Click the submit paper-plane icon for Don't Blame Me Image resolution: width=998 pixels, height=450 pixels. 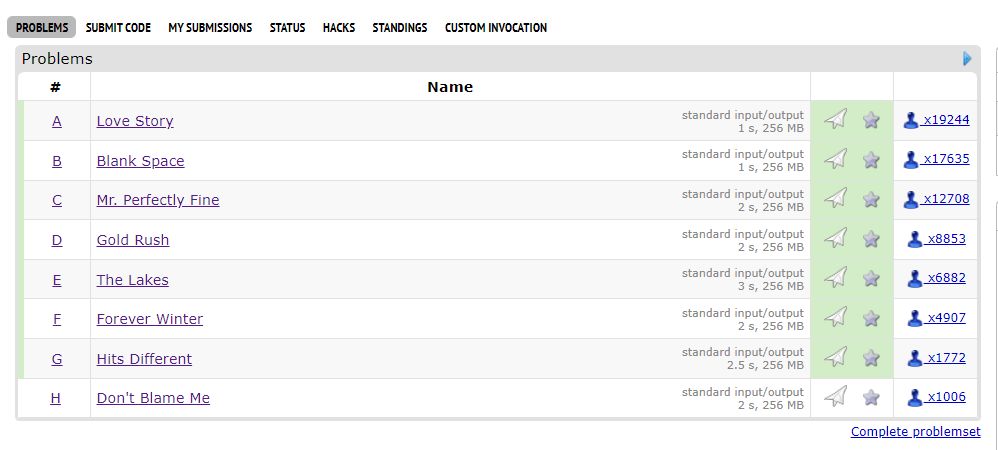(x=836, y=397)
